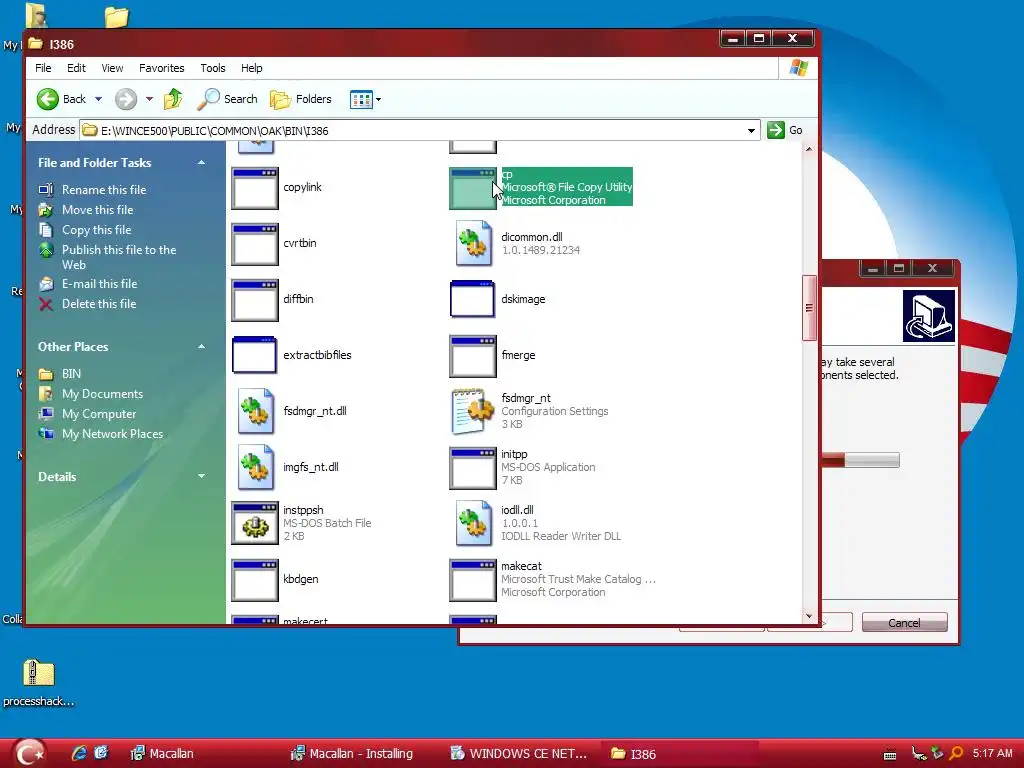Open the Search pane

pyautogui.click(x=227, y=99)
